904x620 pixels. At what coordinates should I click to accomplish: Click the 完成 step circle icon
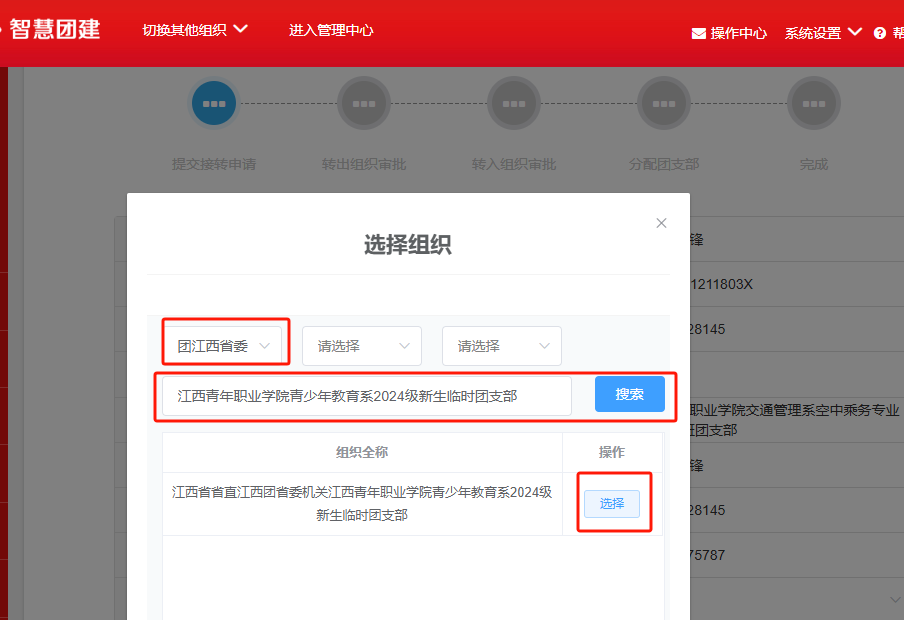tap(814, 103)
